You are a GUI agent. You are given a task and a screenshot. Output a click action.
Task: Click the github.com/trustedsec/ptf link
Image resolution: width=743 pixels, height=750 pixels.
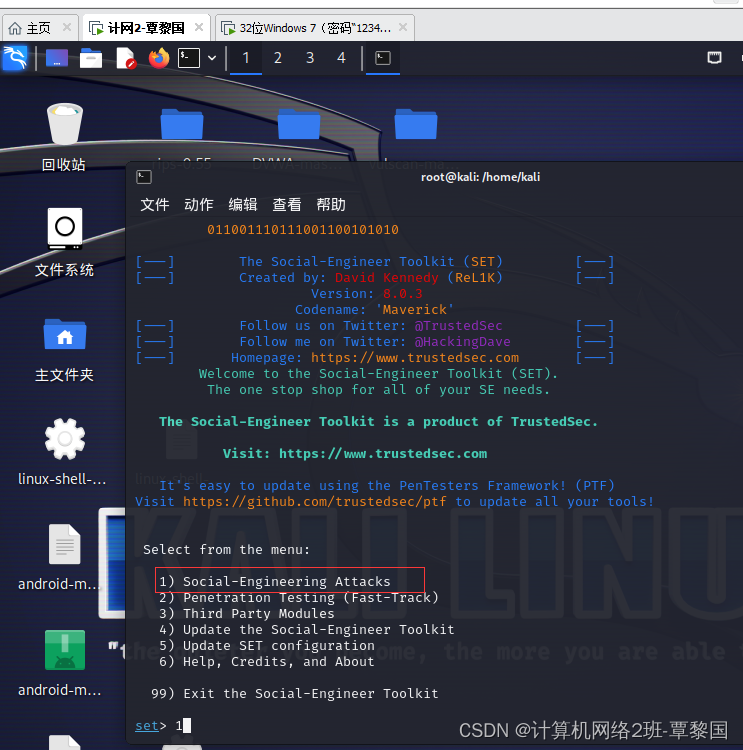click(315, 502)
